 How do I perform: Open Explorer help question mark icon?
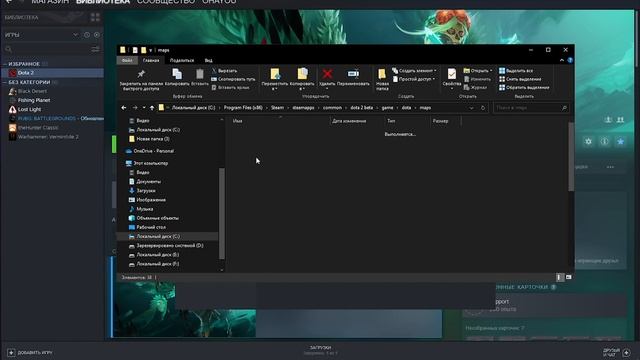click(x=570, y=60)
